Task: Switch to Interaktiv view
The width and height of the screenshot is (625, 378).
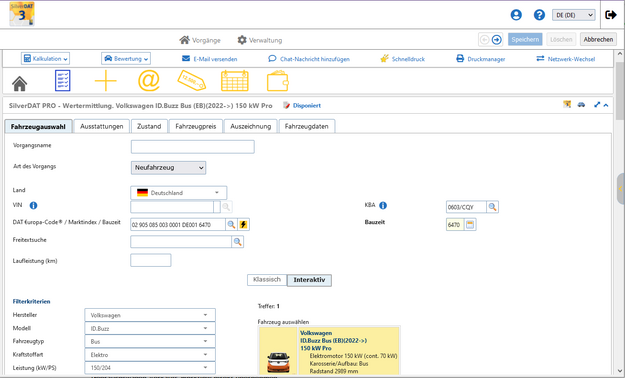Action: pyautogui.click(x=309, y=280)
